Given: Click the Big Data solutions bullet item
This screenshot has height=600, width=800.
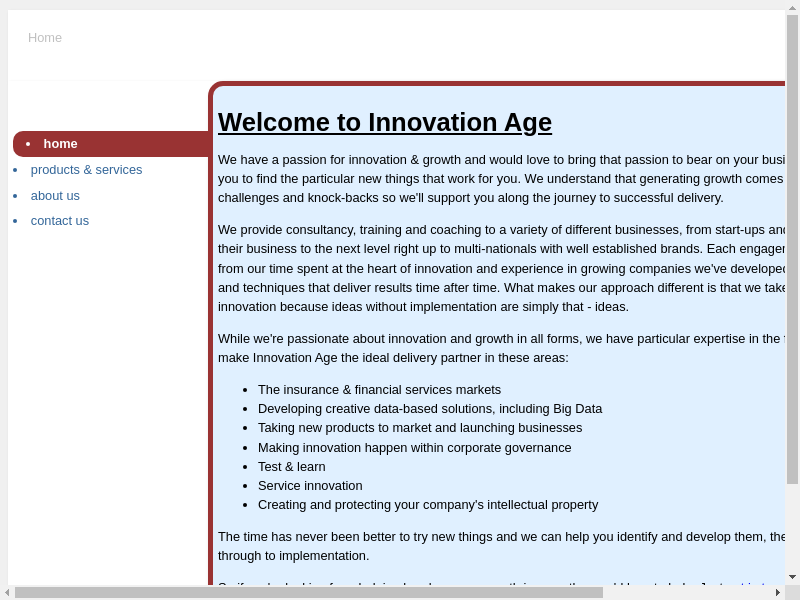Looking at the screenshot, I should point(430,409).
